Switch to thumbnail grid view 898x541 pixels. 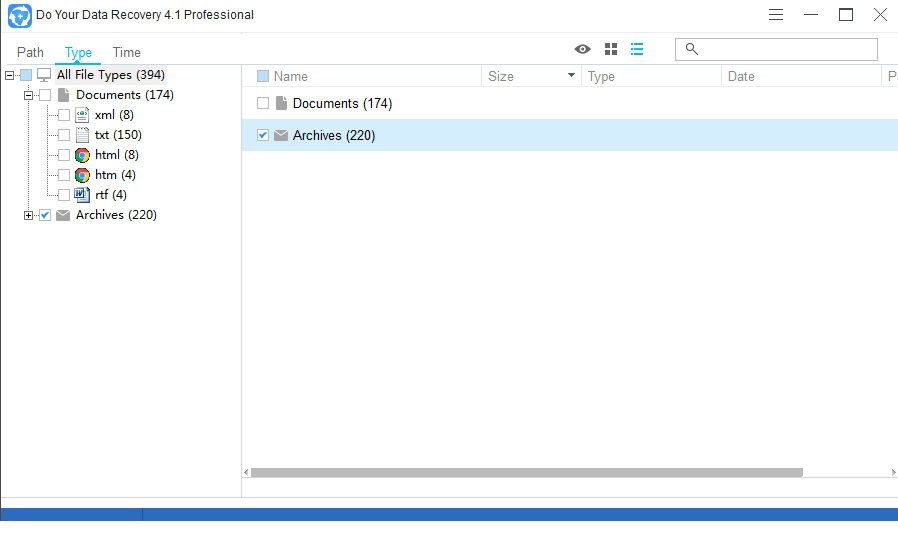point(611,49)
